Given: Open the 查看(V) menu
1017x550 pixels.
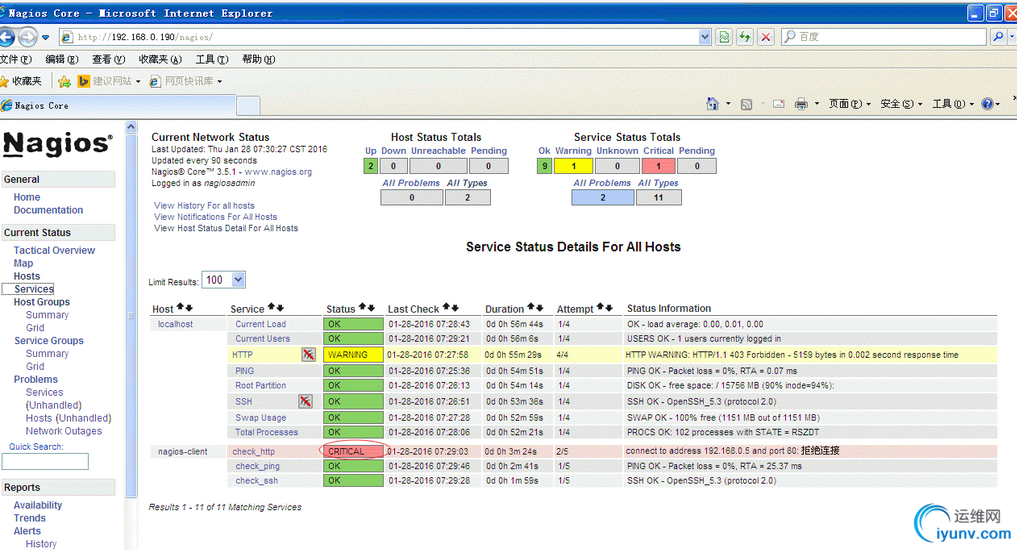Looking at the screenshot, I should pos(108,59).
